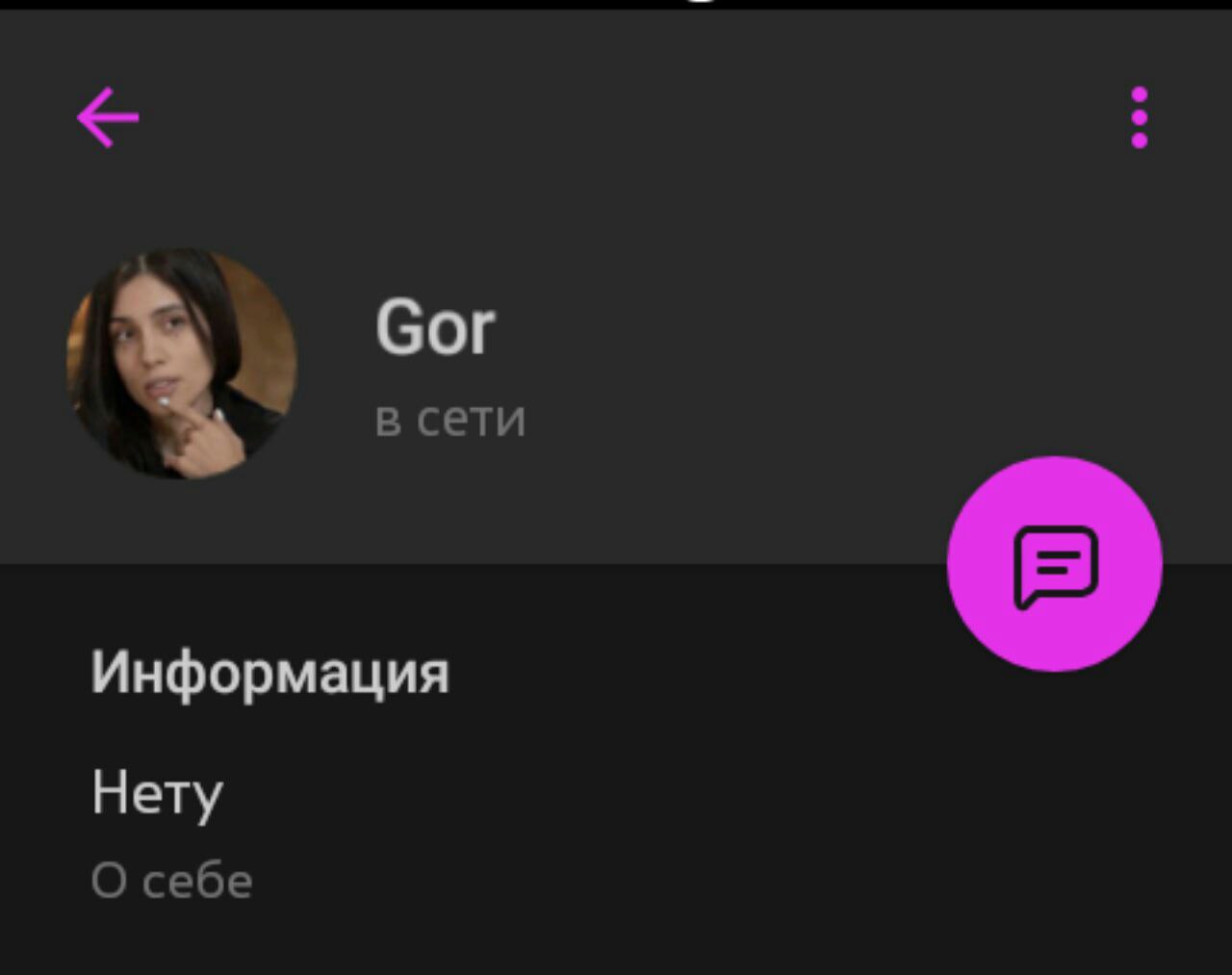The image size is (1232, 975).
Task: View the round avatar photo of Gor
Action: 182,364
